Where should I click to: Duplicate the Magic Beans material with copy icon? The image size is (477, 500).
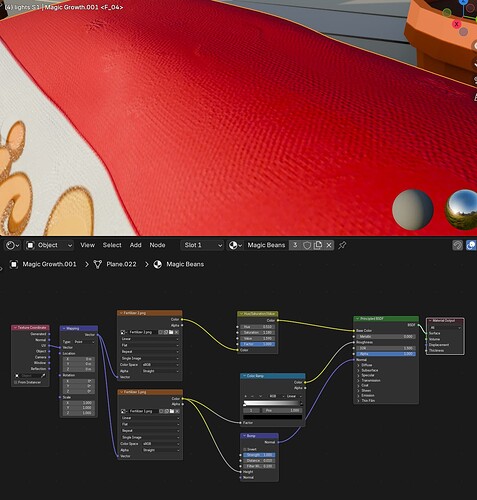point(318,245)
